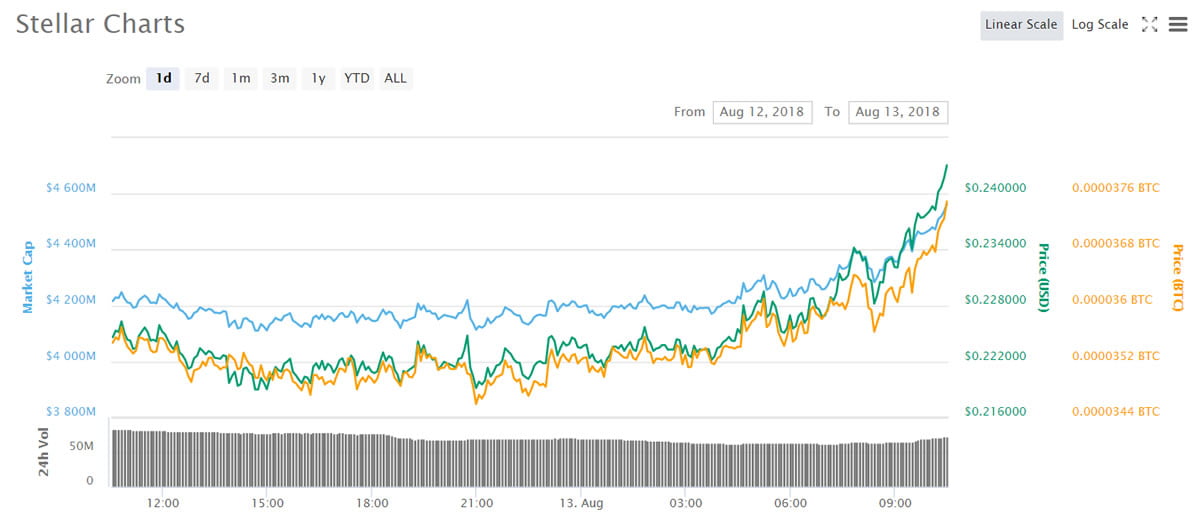This screenshot has width=1200, height=530.
Task: Click the $0.222000 price label
Action: click(x=995, y=355)
